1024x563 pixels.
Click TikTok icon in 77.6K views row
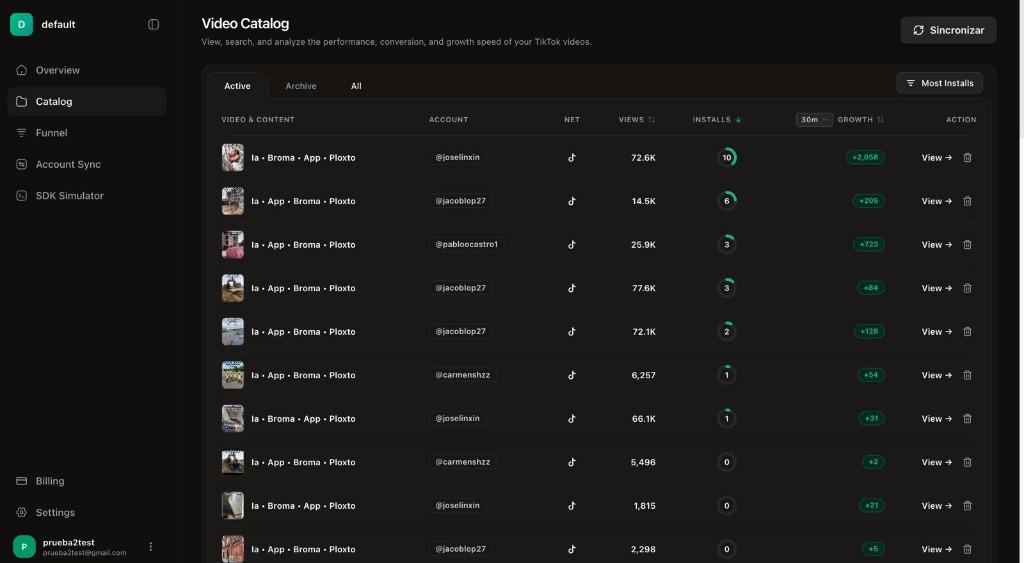point(571,288)
